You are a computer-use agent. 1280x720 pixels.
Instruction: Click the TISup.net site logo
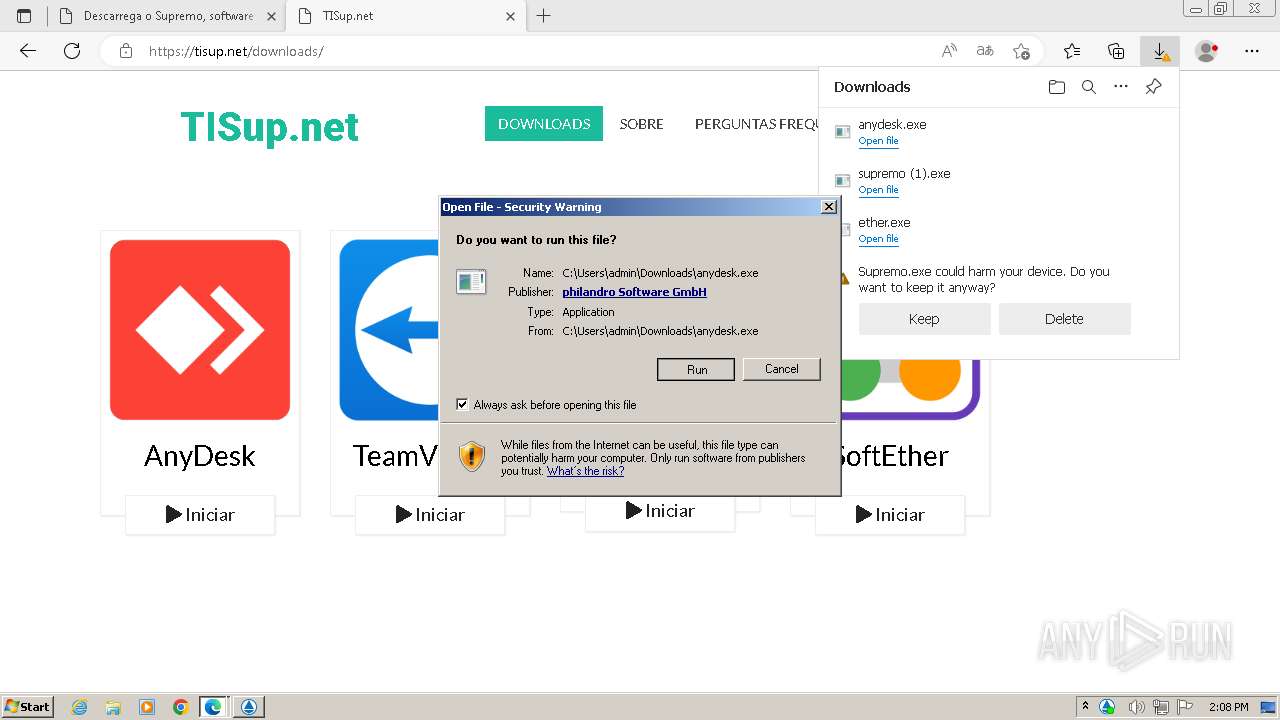click(x=269, y=127)
